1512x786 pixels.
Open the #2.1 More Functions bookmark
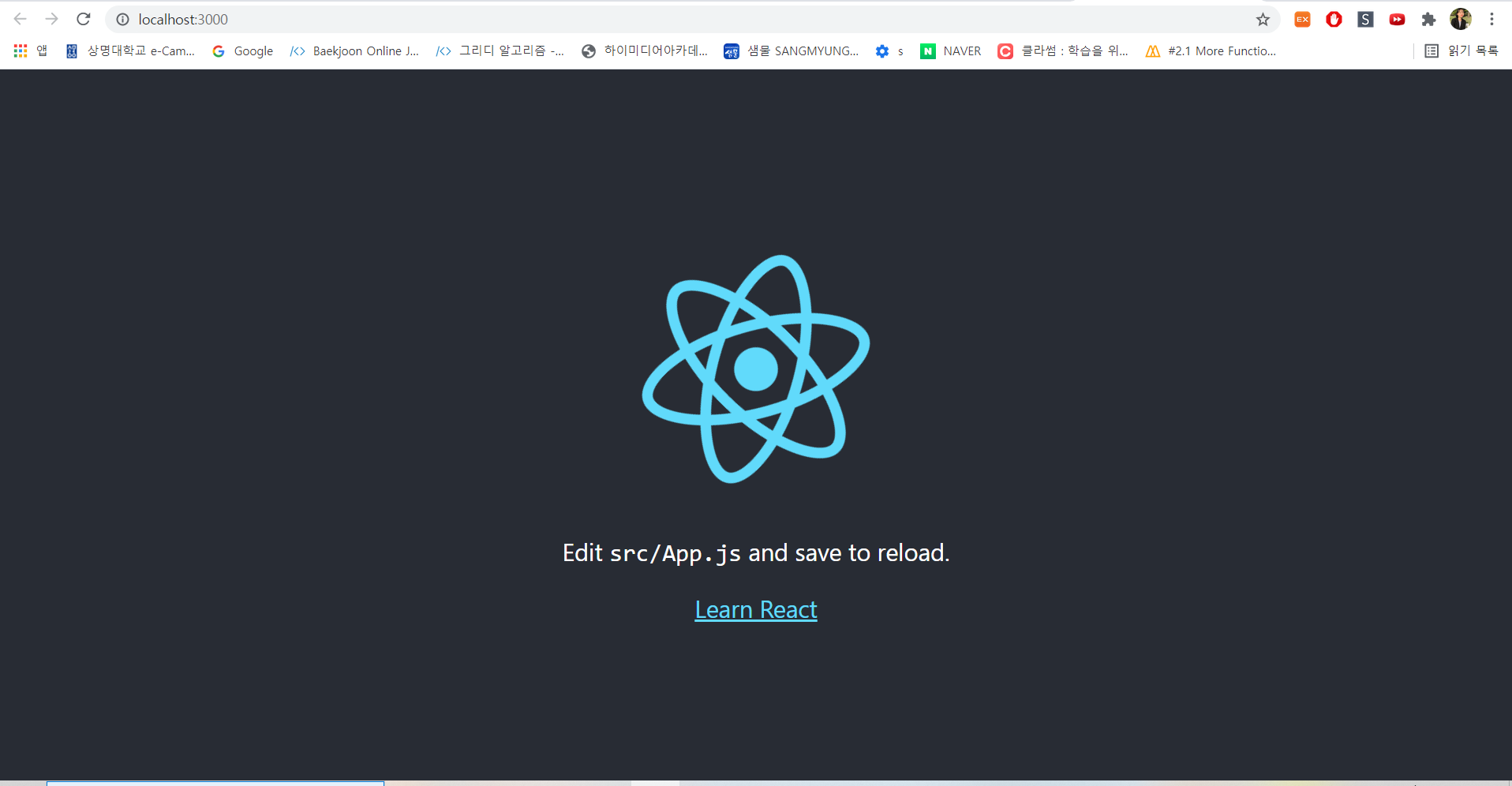pyautogui.click(x=1211, y=51)
